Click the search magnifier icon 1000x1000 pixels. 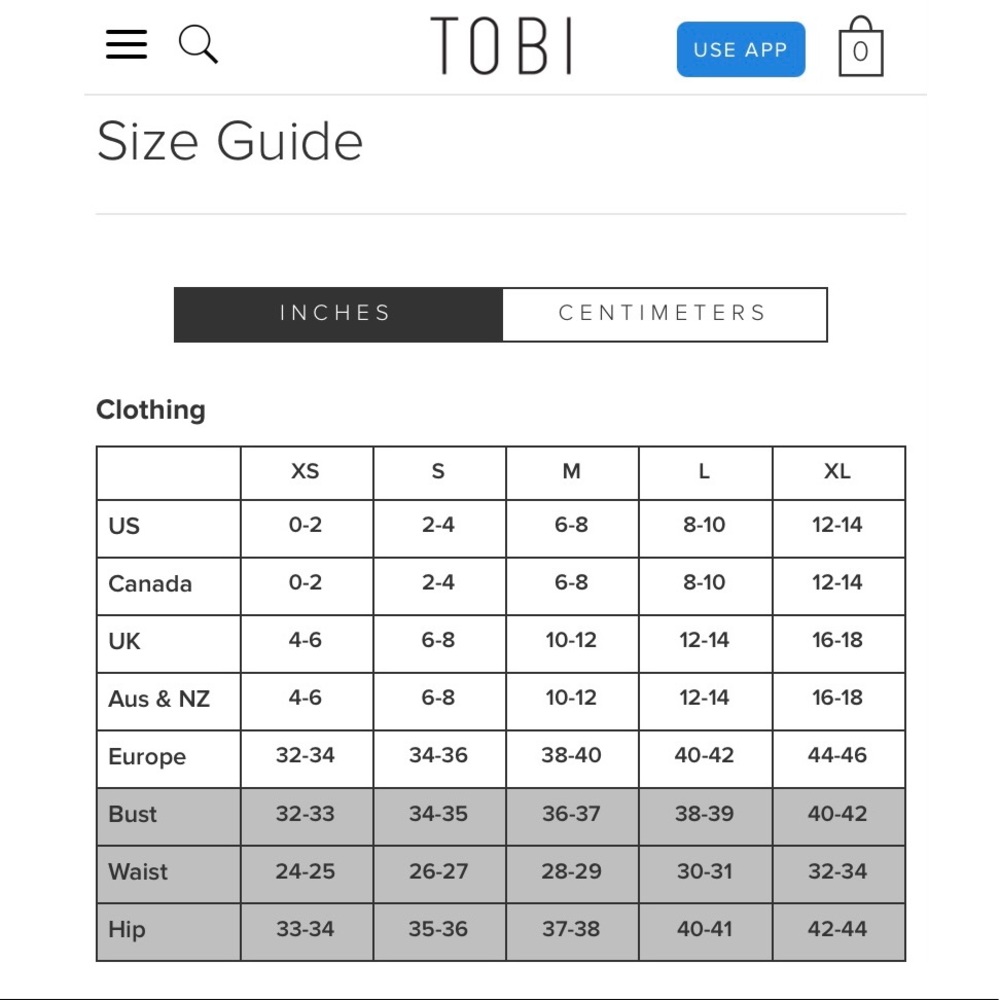[x=198, y=45]
